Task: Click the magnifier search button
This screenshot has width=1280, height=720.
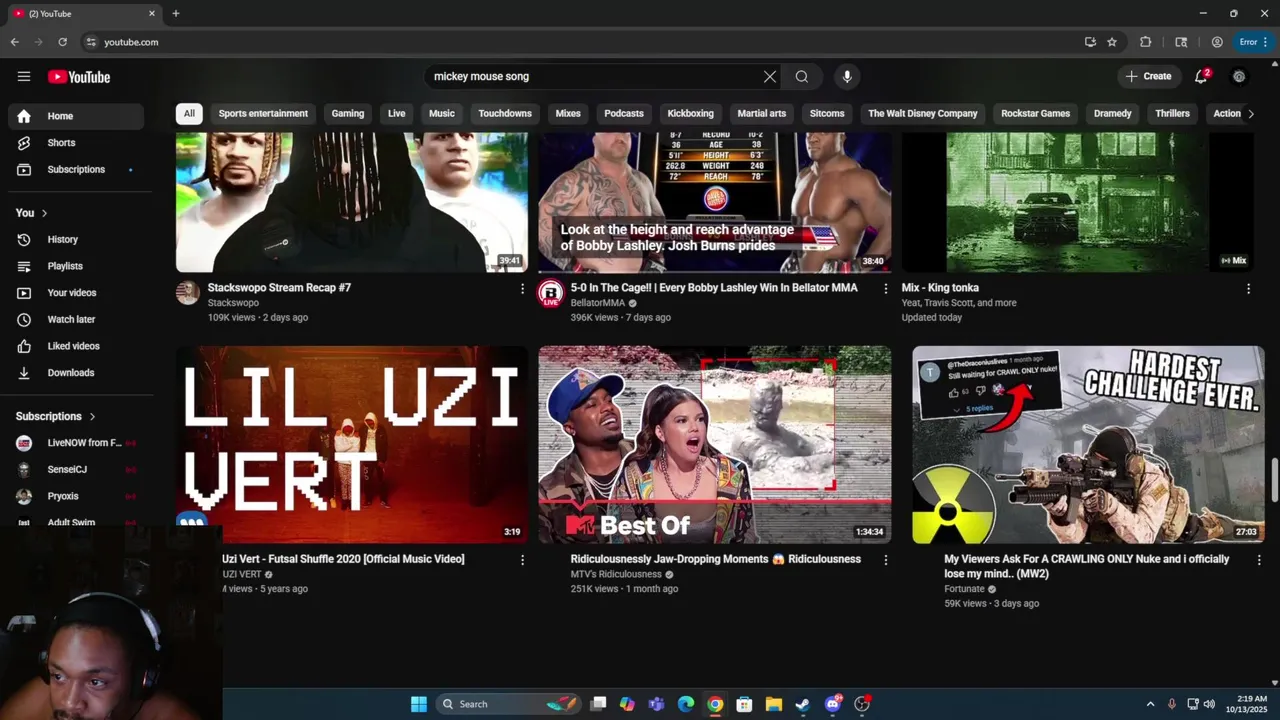Action: click(802, 76)
